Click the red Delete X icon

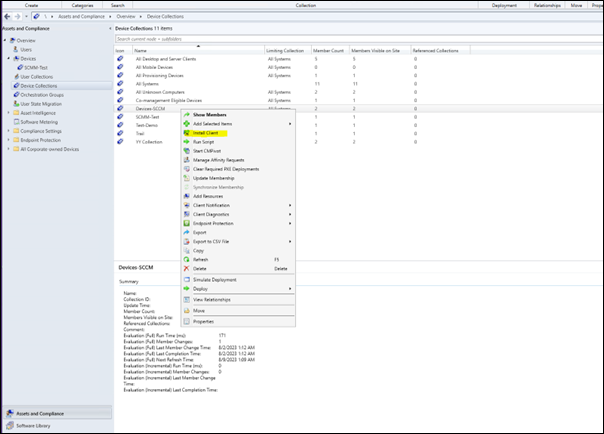coord(186,268)
